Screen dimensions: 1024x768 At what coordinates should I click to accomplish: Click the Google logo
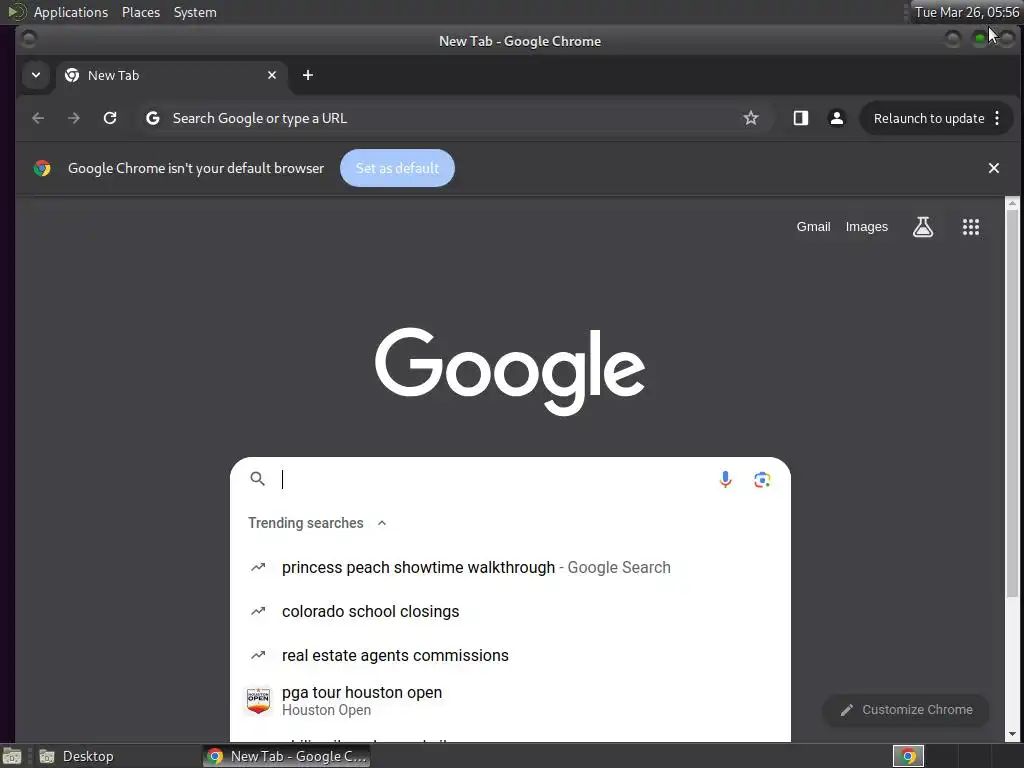(510, 371)
